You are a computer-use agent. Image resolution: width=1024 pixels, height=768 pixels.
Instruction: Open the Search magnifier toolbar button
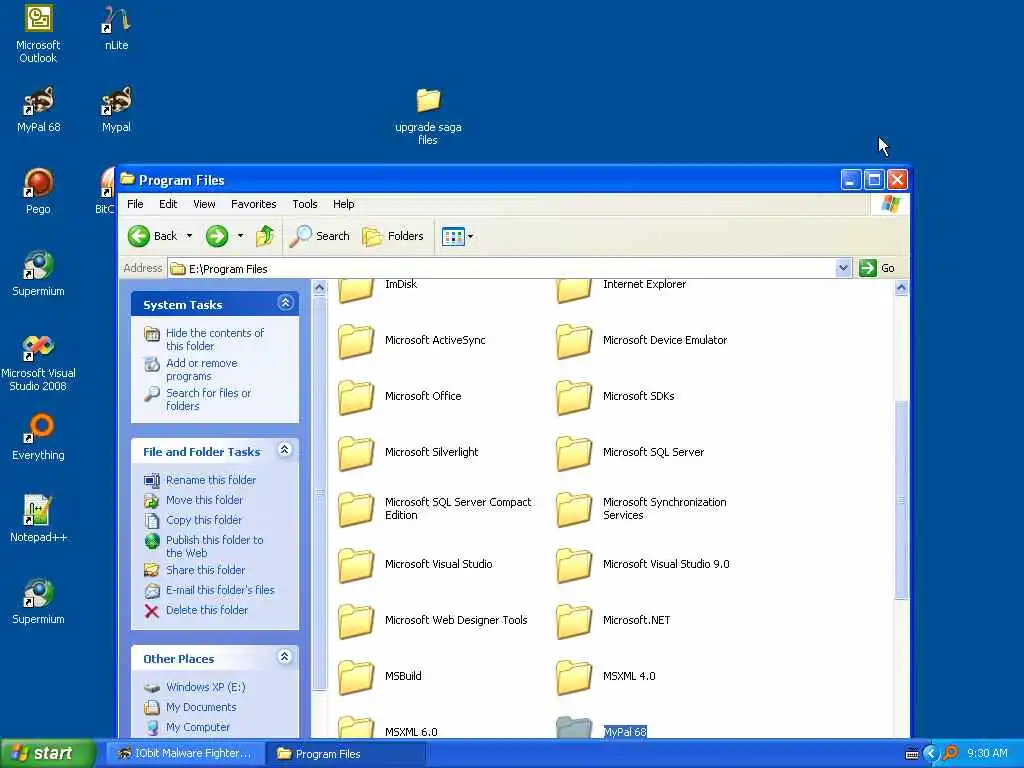[319, 236]
